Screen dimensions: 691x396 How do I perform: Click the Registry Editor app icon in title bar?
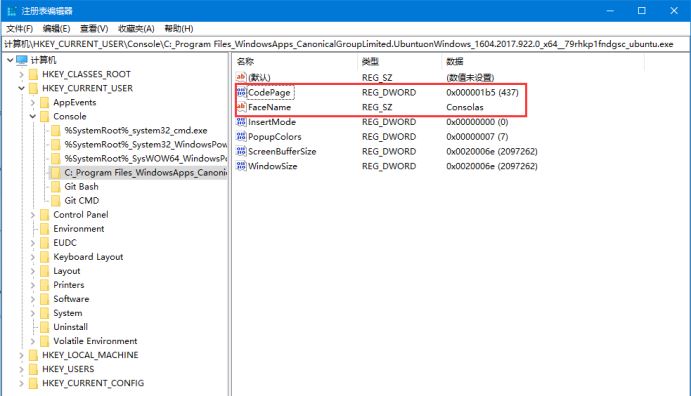point(12,11)
